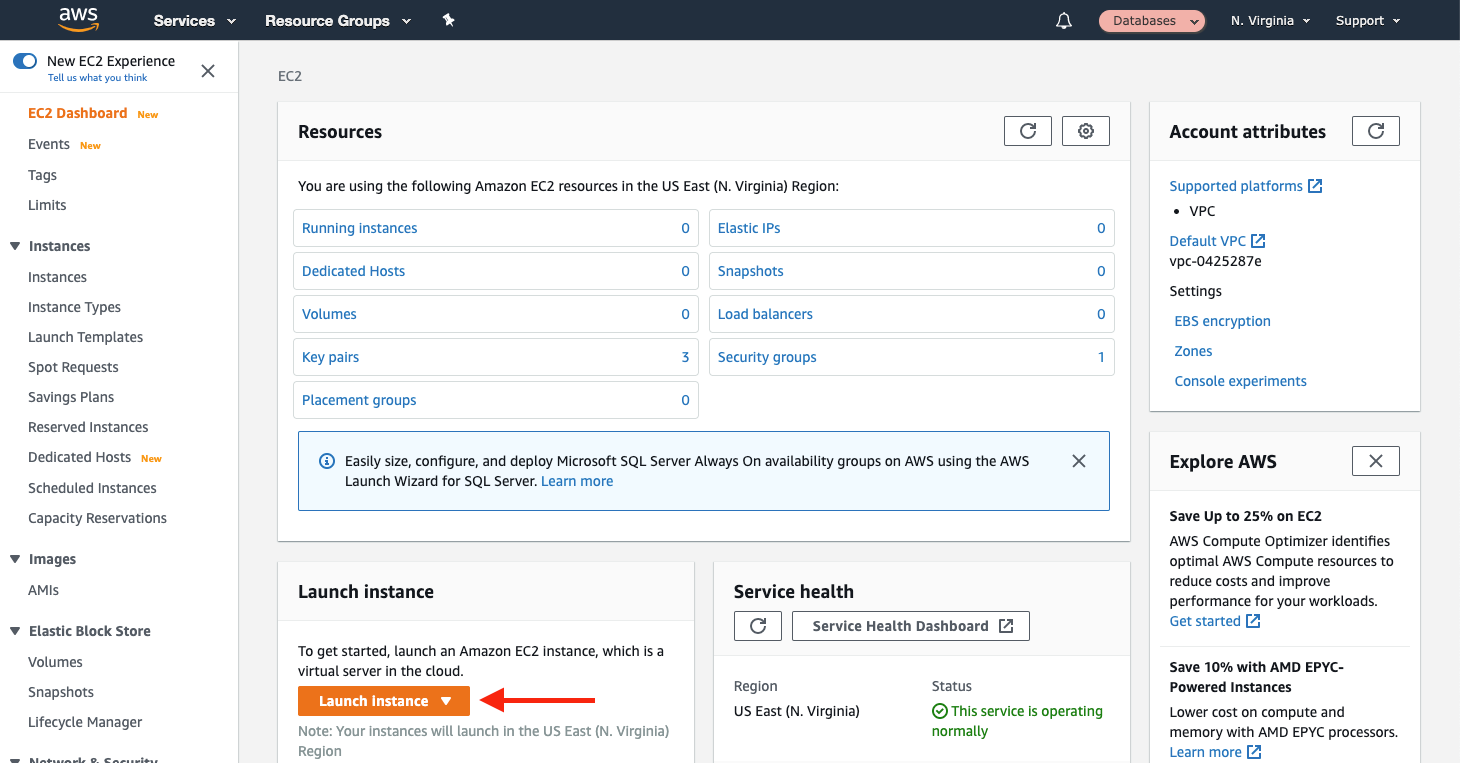Refresh the Service health status
The width and height of the screenshot is (1460, 763).
pos(757,625)
